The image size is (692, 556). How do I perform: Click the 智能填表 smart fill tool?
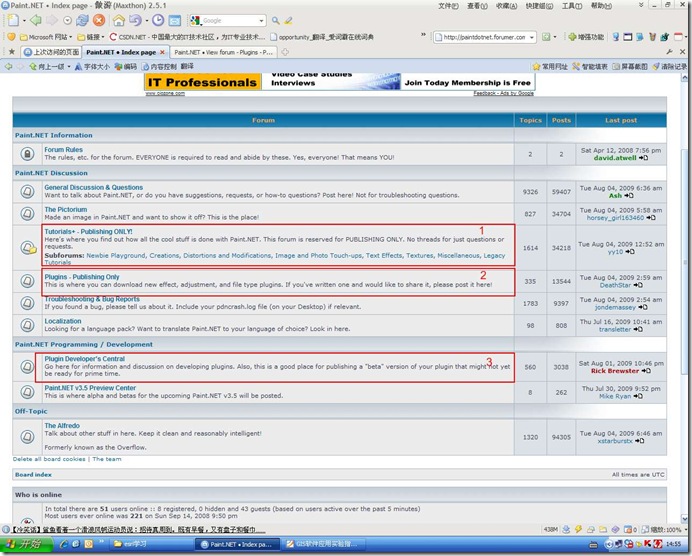(590, 67)
